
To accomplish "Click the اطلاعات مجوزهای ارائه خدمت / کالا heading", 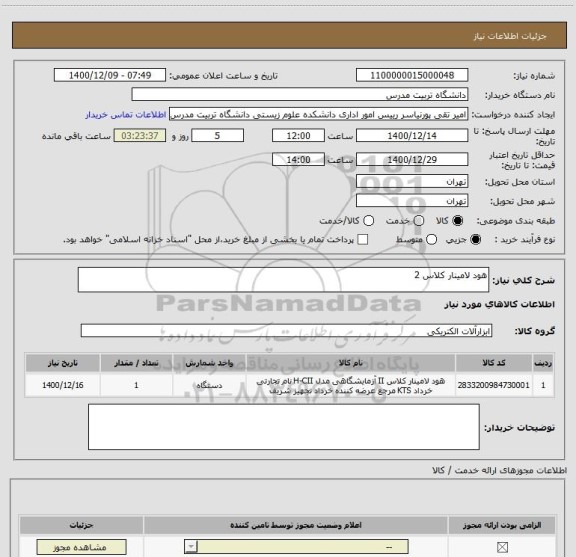I will point(499,470).
